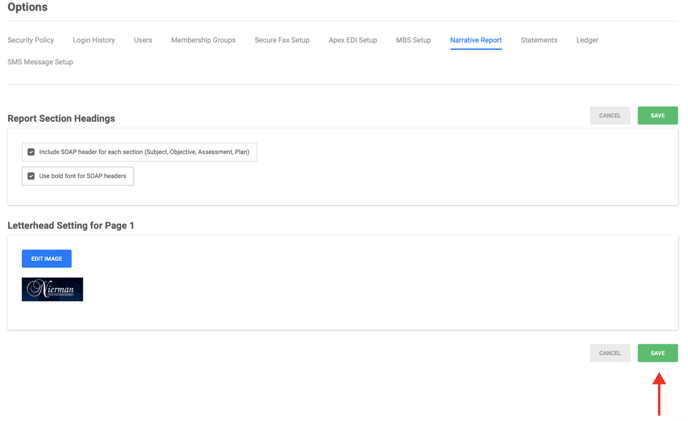Image resolution: width=688 pixels, height=421 pixels.
Task: Open the MBS Setup tab
Action: (x=413, y=40)
